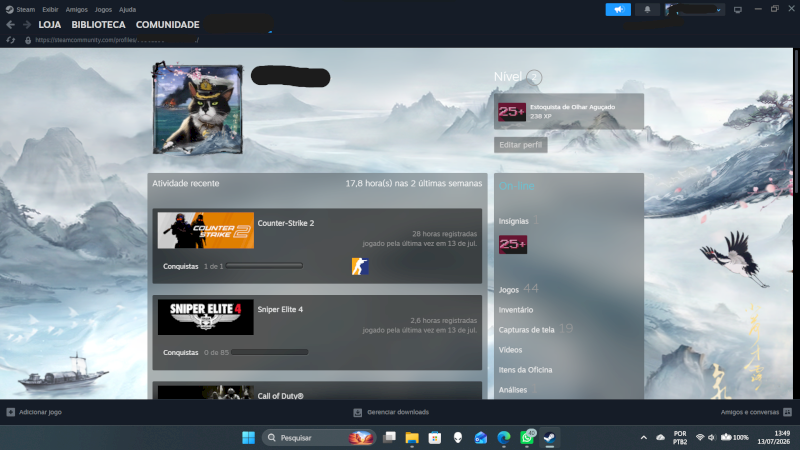
Task: Open the announcements megaphone button
Action: [618, 9]
